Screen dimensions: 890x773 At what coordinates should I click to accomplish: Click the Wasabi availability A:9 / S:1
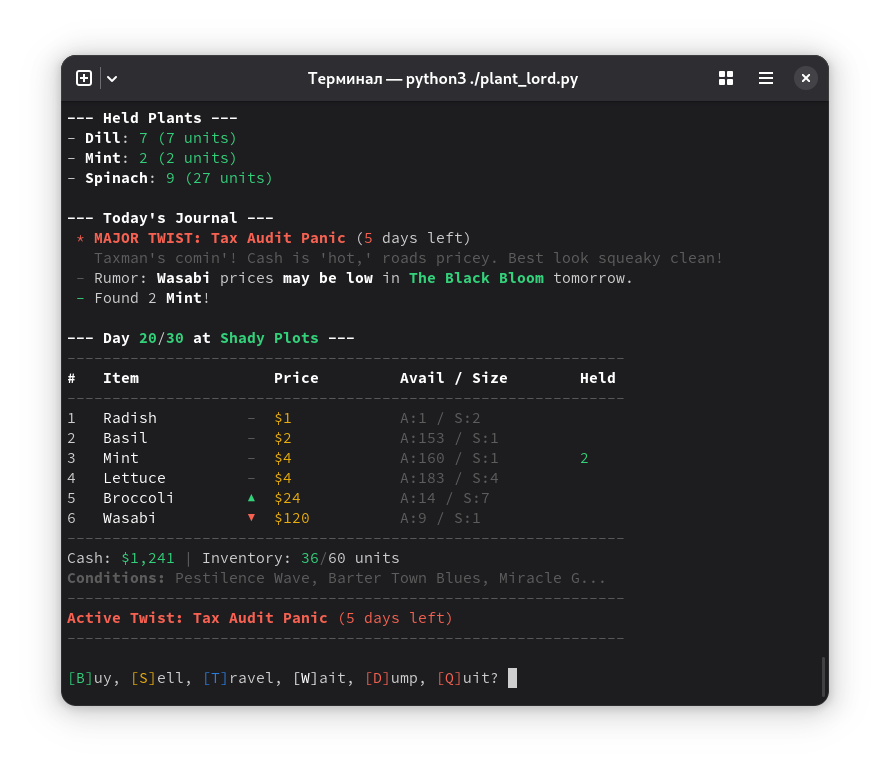(440, 518)
